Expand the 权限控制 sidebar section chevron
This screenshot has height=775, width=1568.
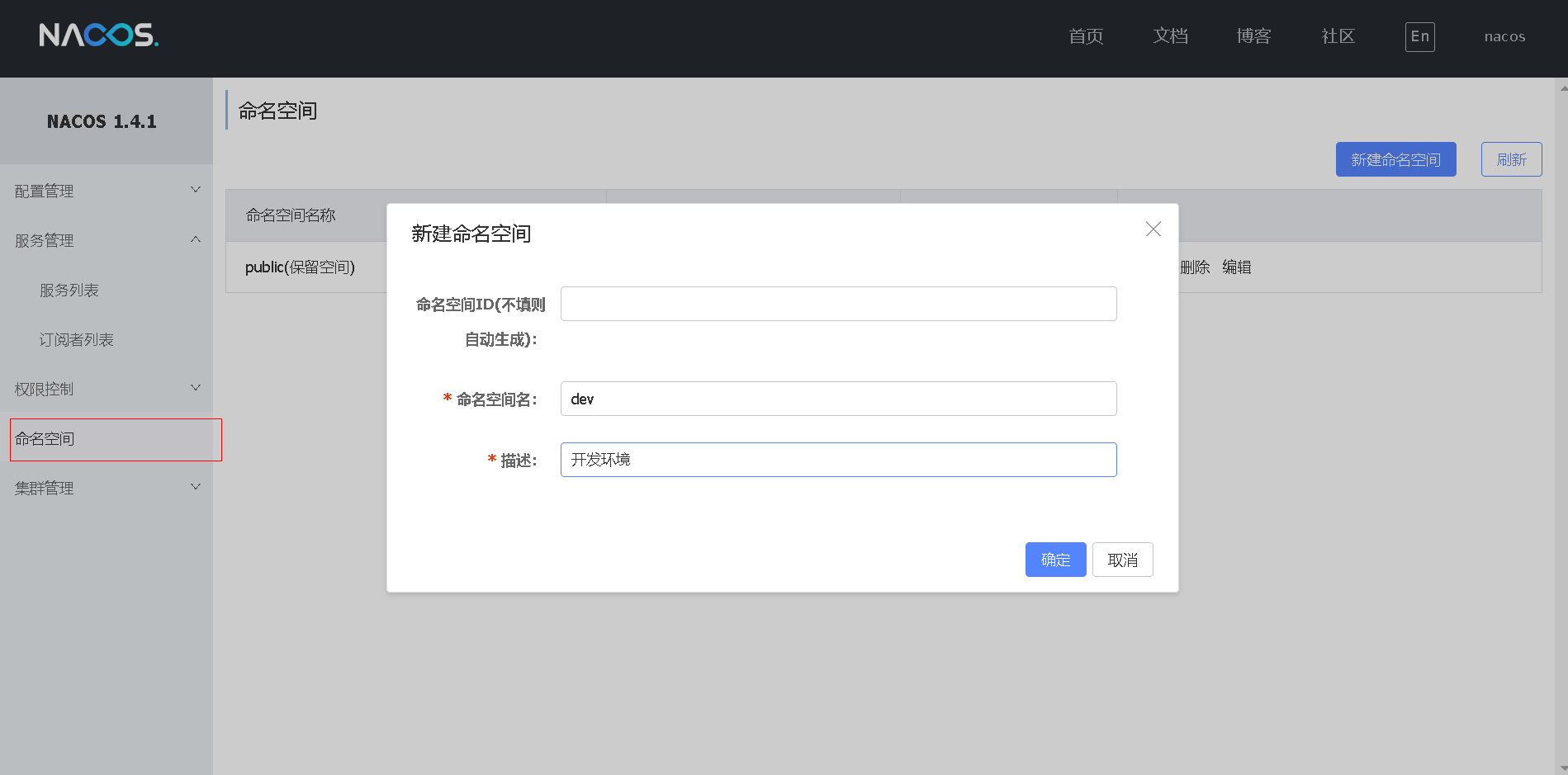pos(196,388)
